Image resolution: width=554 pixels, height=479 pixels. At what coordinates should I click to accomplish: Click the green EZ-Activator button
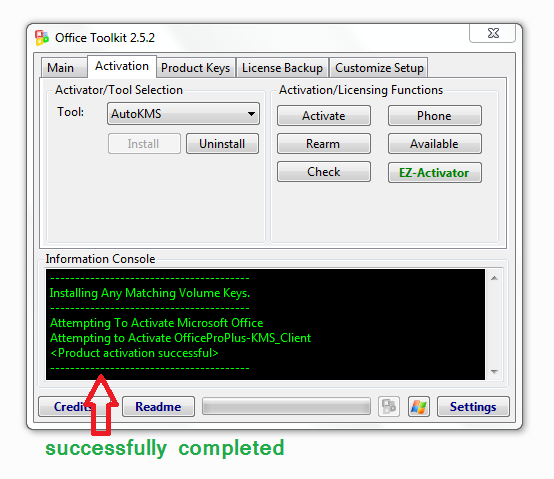pyautogui.click(x=434, y=172)
